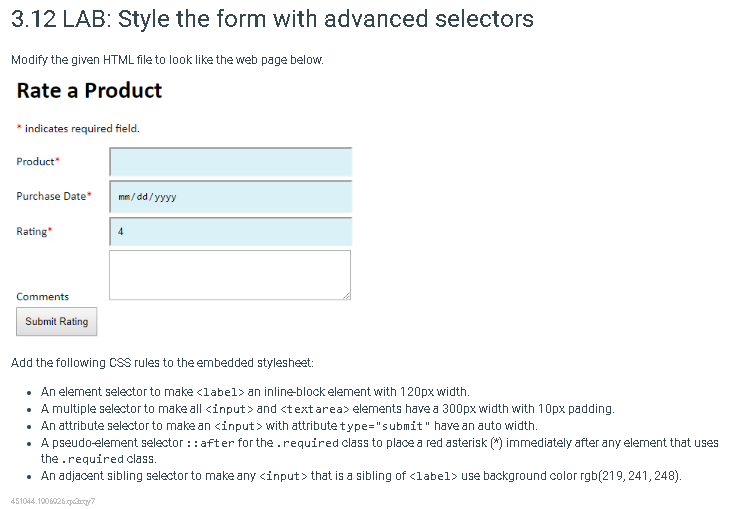Click the Rating label
This screenshot has width=751, height=509.
pos(32,232)
